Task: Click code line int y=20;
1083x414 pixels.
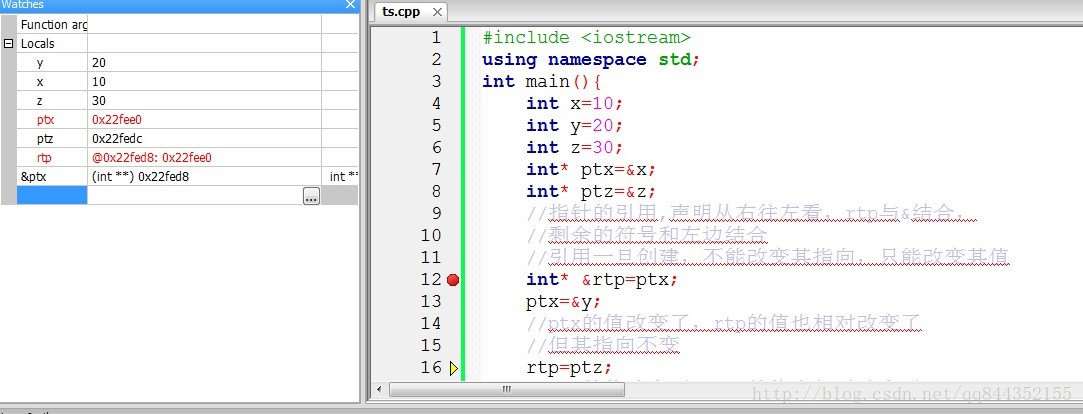Action: [575, 126]
